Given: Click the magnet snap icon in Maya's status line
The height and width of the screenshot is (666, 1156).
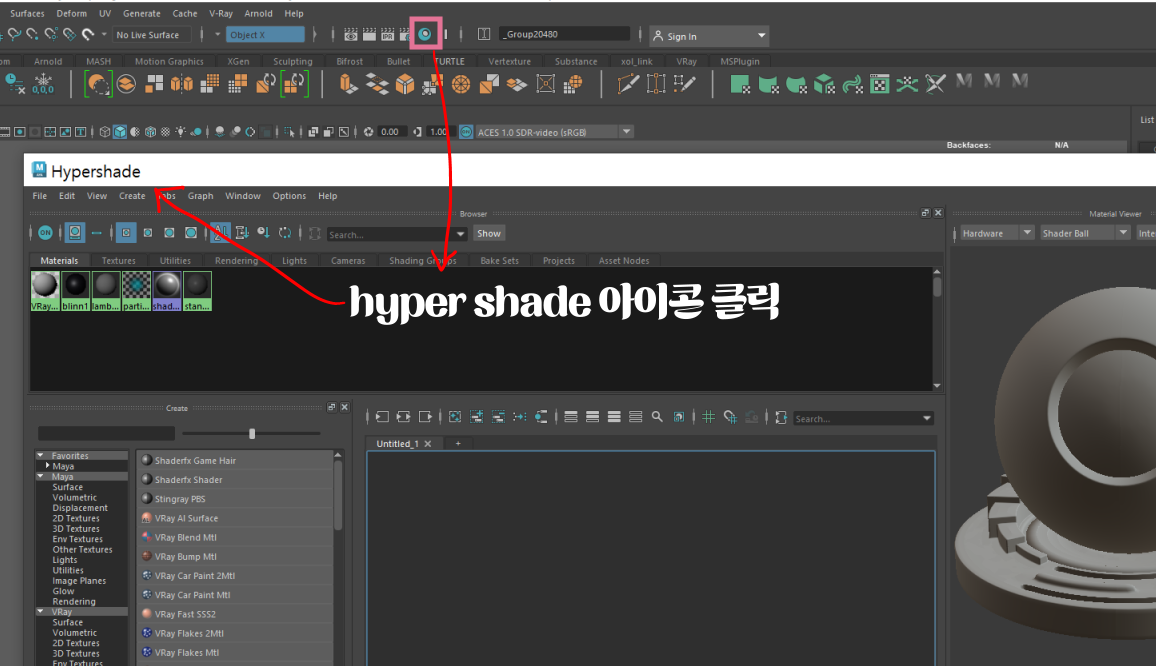Looking at the screenshot, I should [x=88, y=34].
